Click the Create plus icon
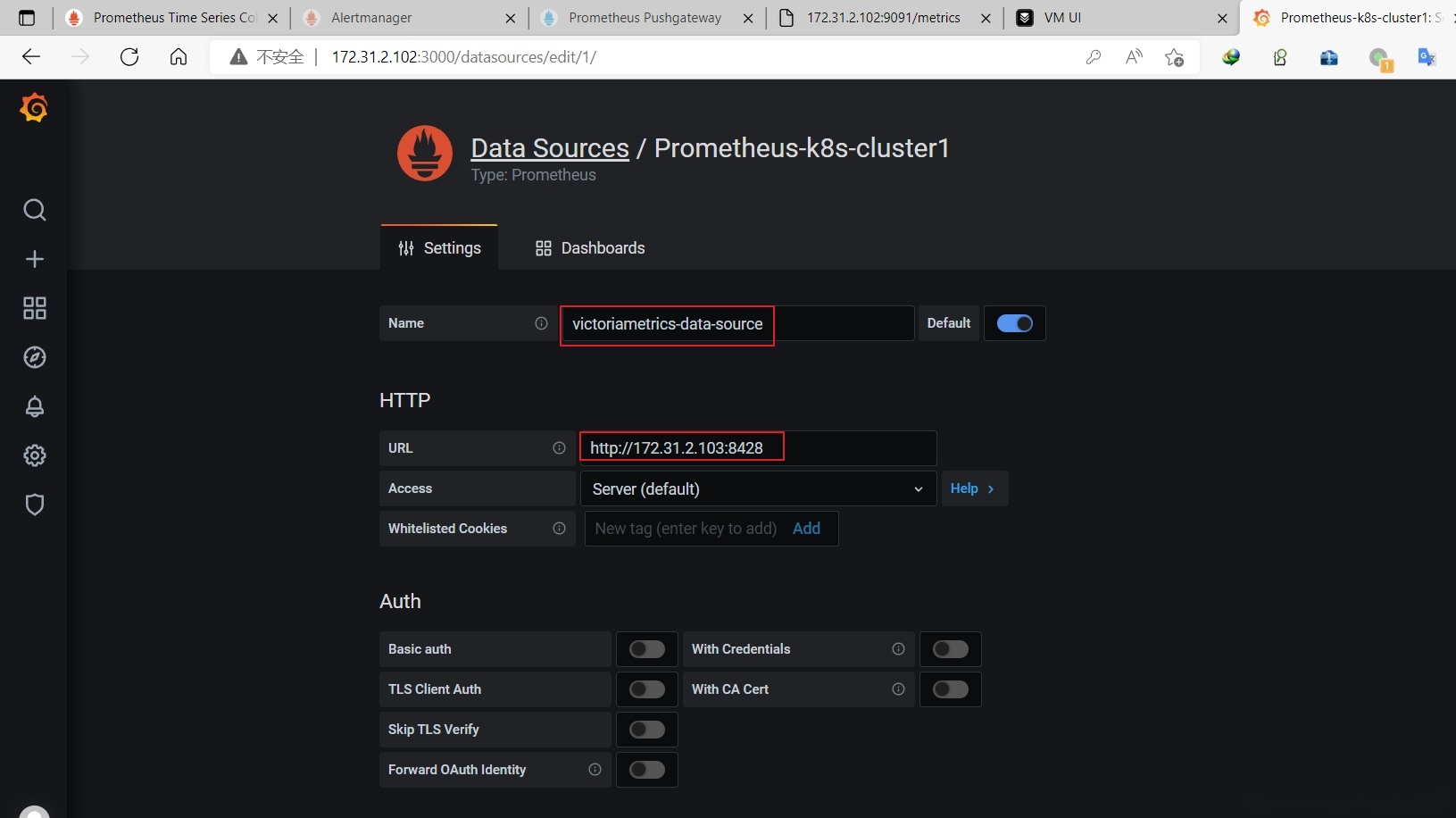 (x=35, y=259)
